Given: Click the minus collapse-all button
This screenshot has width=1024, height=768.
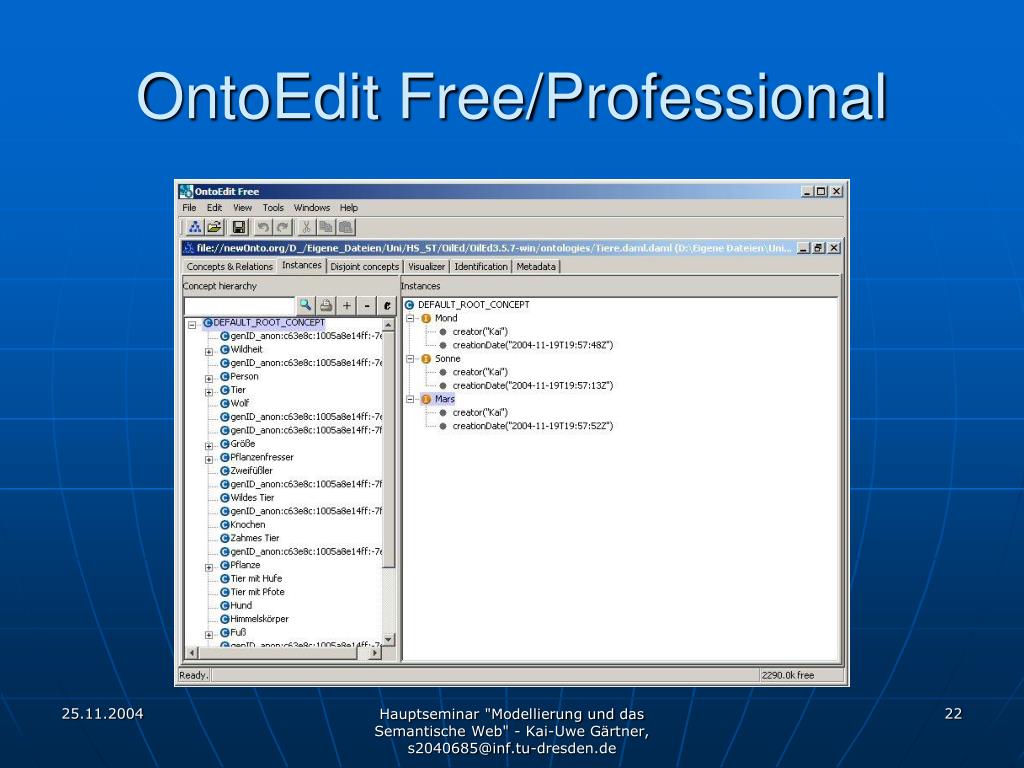Looking at the screenshot, I should coord(367,305).
